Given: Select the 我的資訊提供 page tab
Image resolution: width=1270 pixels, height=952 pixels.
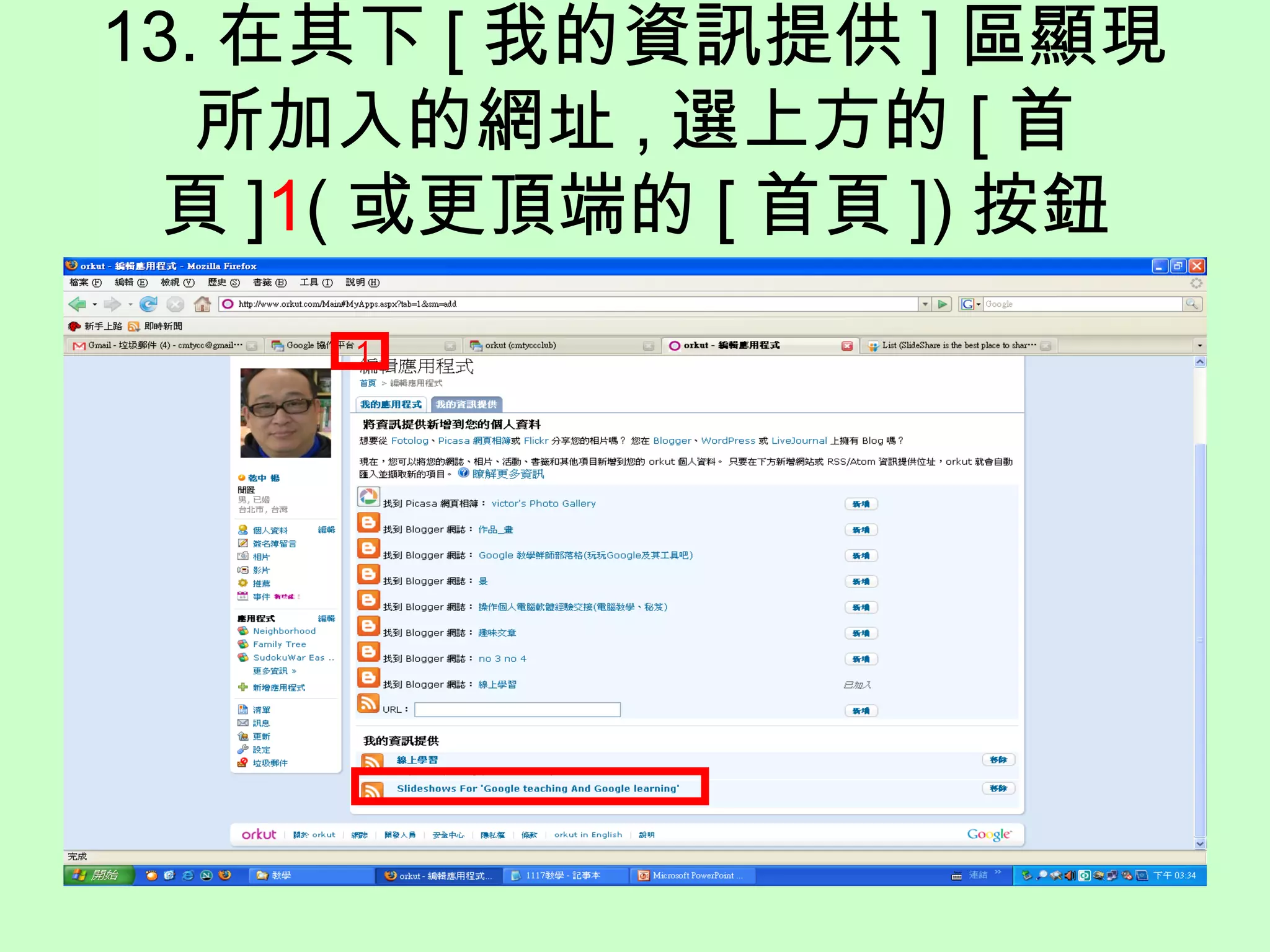Looking at the screenshot, I should pyautogui.click(x=466, y=404).
